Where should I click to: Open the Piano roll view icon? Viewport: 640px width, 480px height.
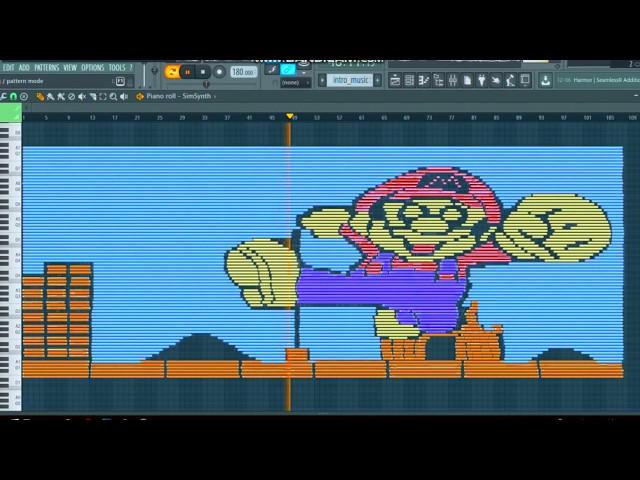tap(424, 80)
